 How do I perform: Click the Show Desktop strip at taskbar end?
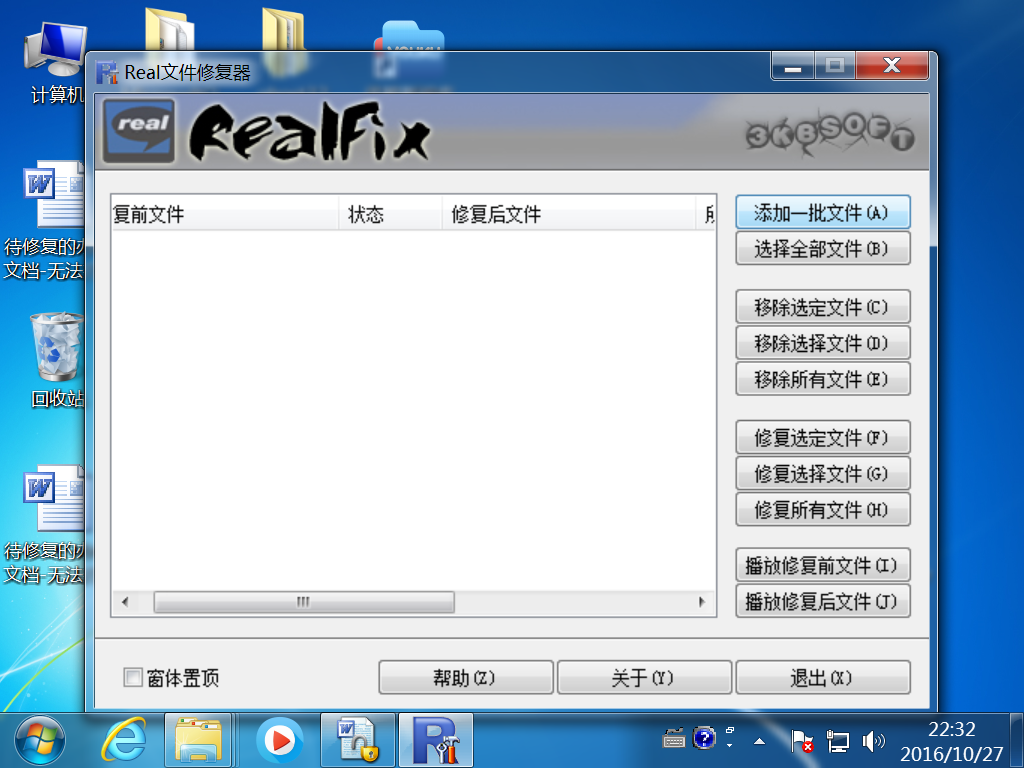[1016, 741]
